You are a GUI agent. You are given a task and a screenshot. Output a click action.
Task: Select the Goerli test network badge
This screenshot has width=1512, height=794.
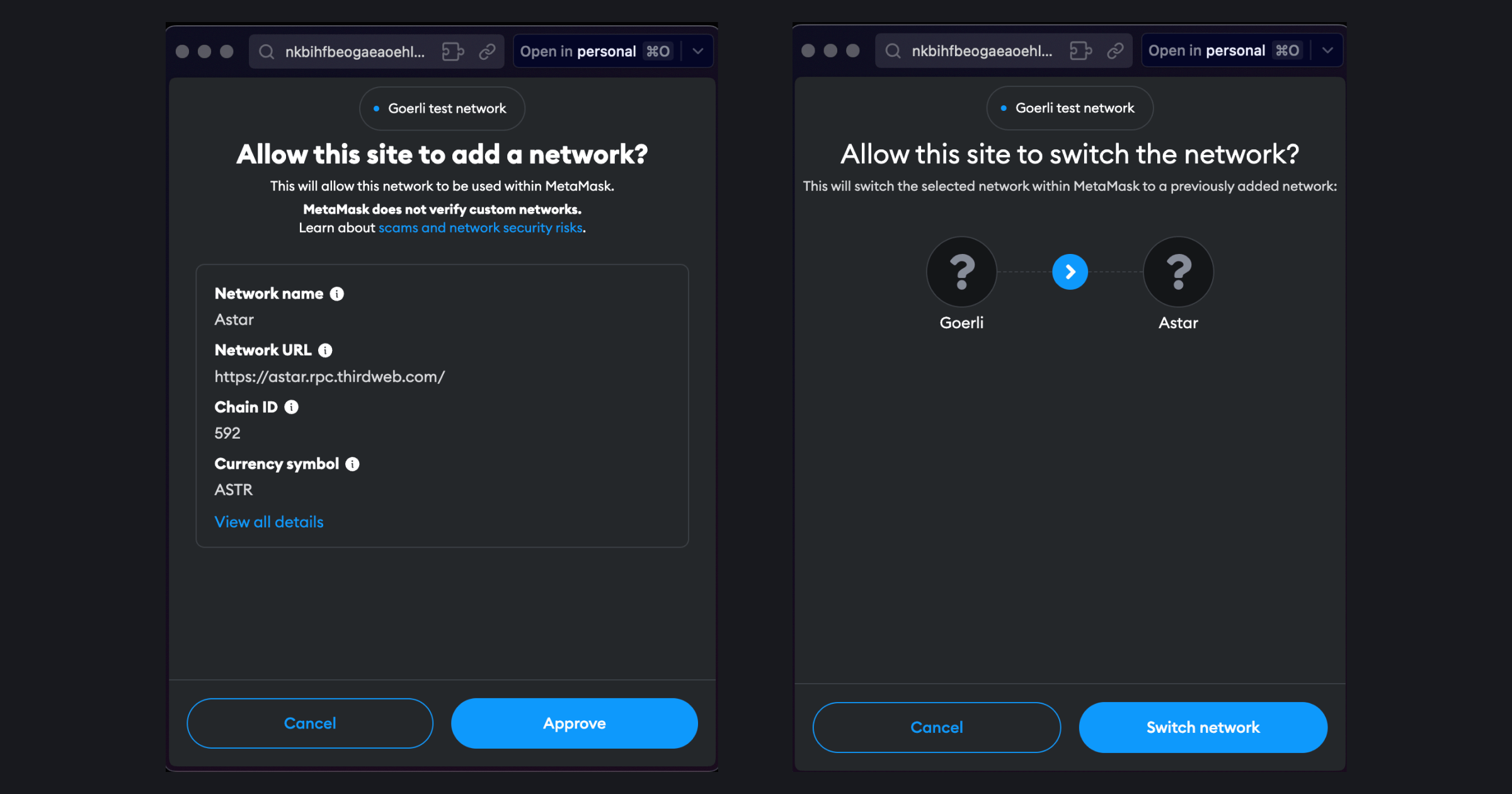coord(442,108)
